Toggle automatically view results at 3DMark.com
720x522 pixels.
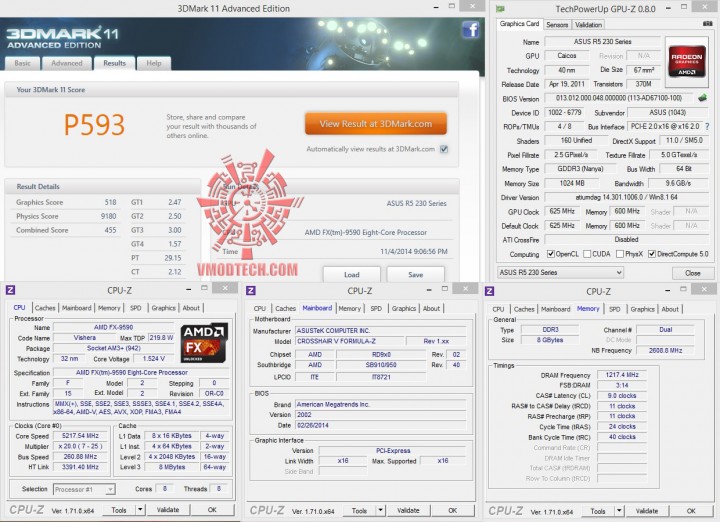(x=444, y=149)
